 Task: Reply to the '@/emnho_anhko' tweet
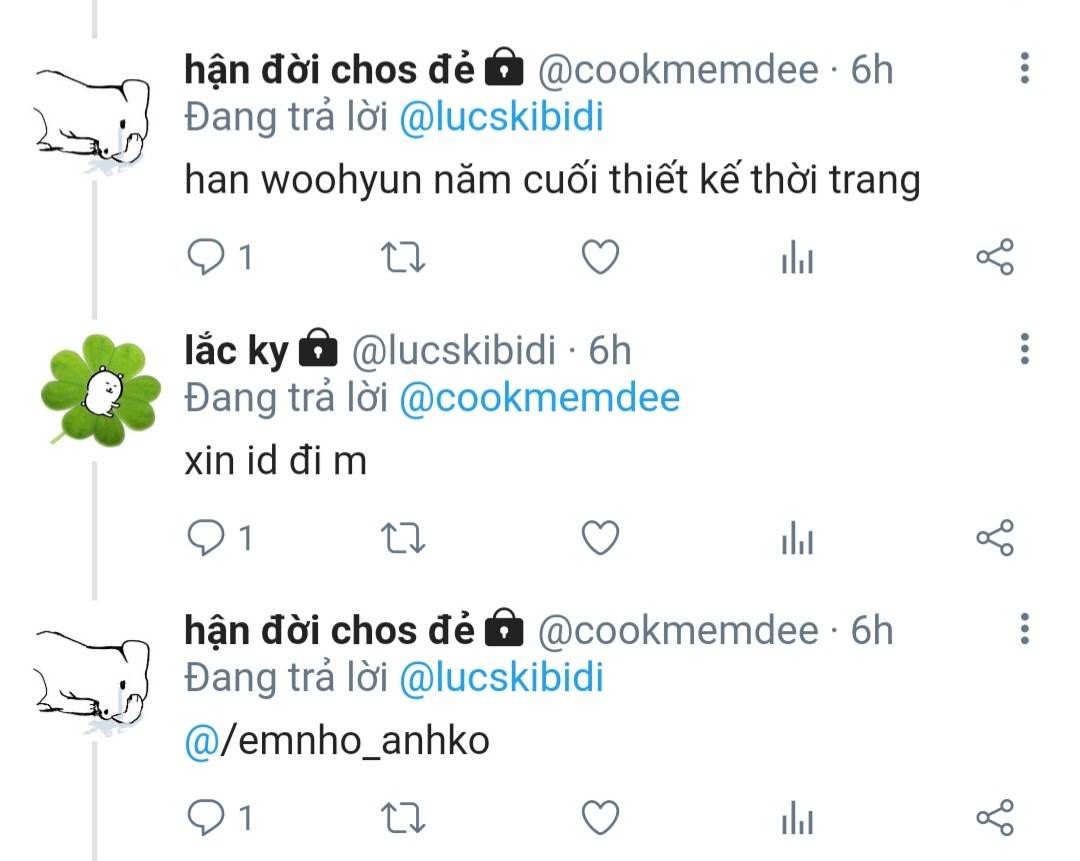pyautogui.click(x=220, y=818)
